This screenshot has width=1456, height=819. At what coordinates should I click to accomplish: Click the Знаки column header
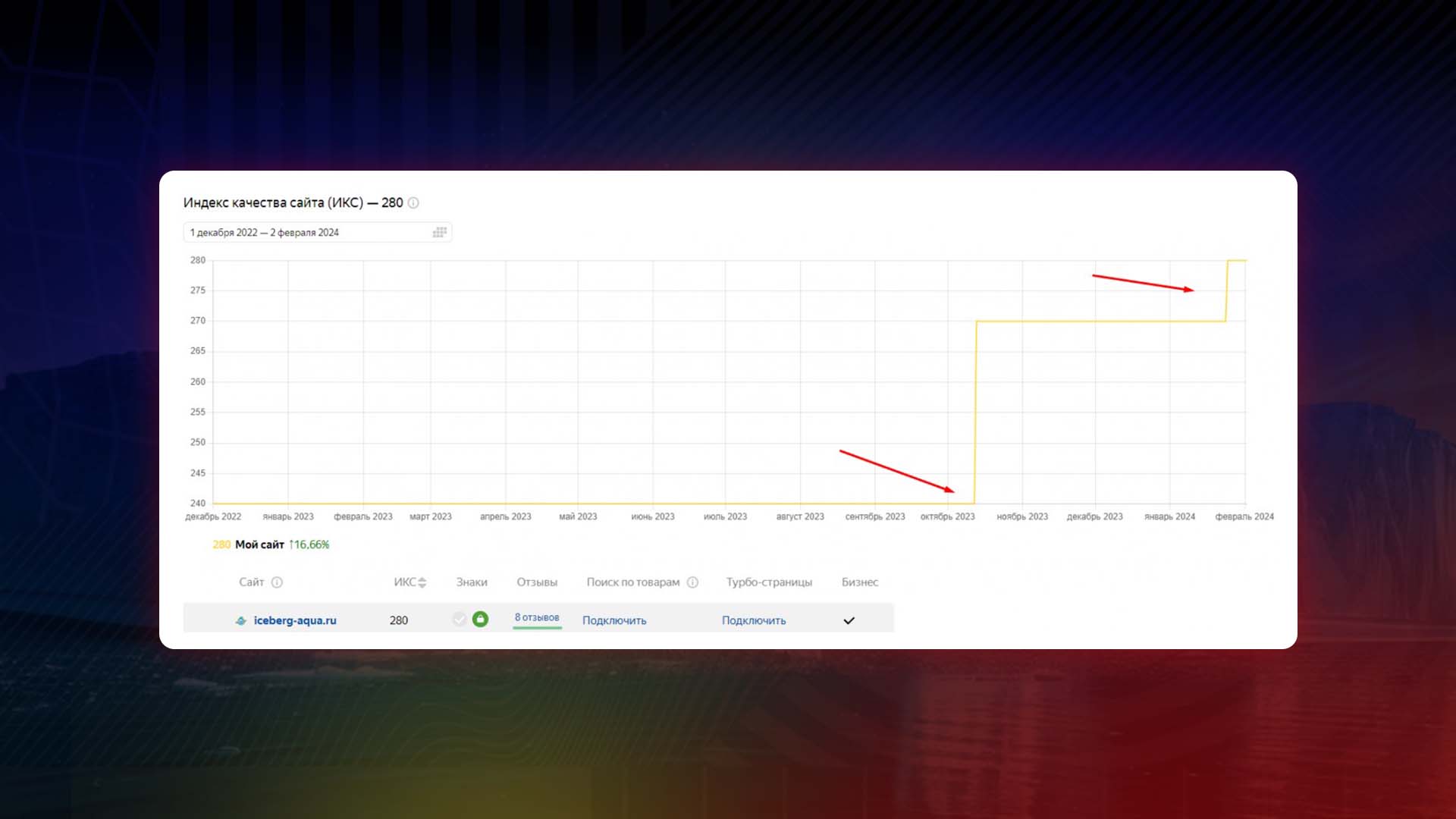click(x=472, y=582)
